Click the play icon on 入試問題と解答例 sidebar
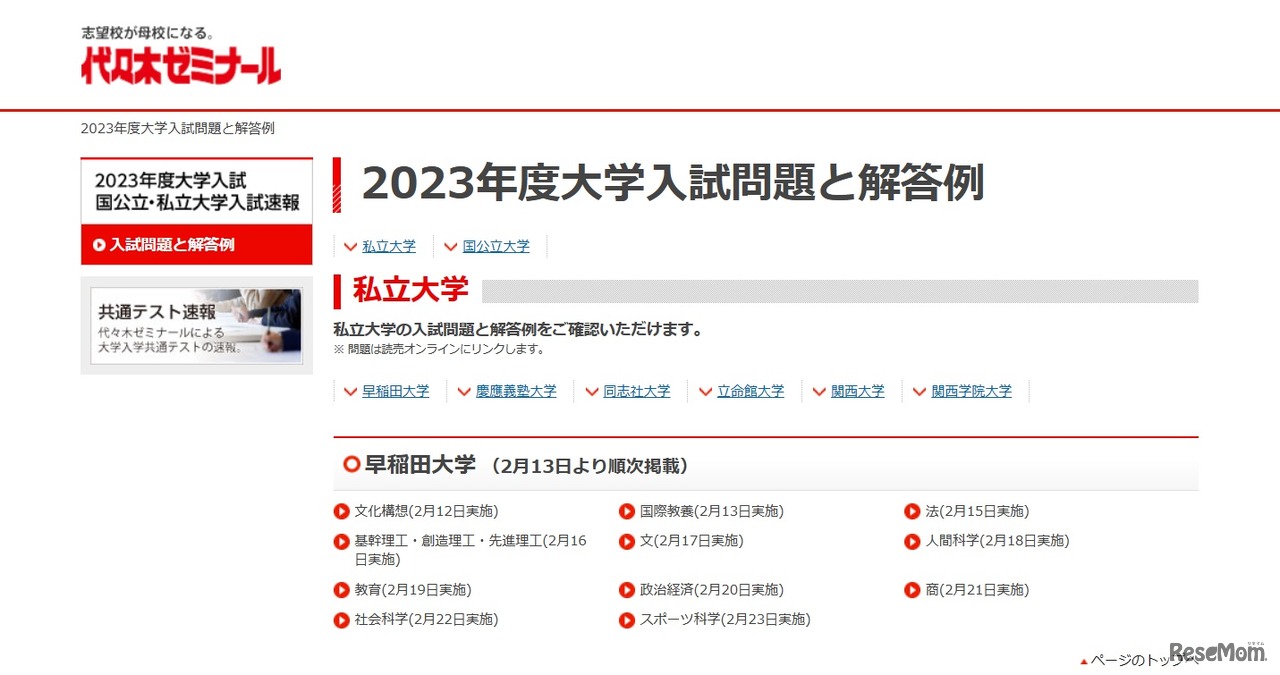Image resolution: width=1280 pixels, height=675 pixels. pos(98,243)
